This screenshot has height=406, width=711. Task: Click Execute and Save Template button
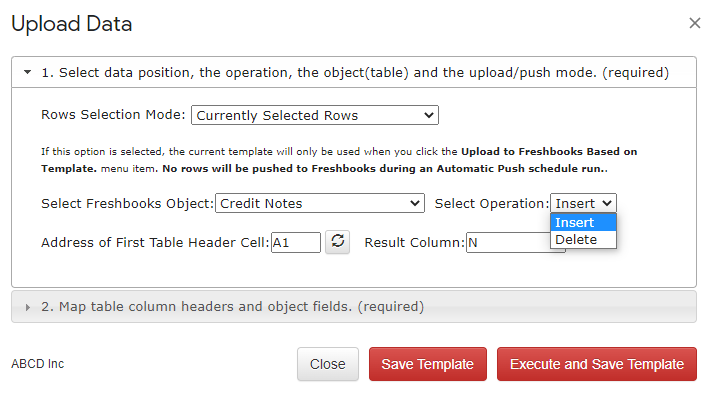tap(597, 364)
